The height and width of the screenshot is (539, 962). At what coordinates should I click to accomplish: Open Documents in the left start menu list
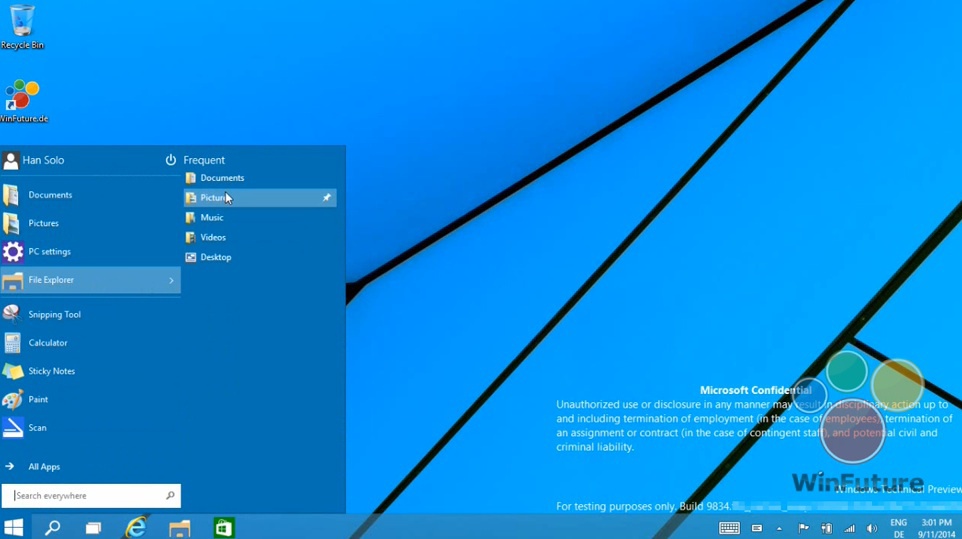pyautogui.click(x=90, y=195)
